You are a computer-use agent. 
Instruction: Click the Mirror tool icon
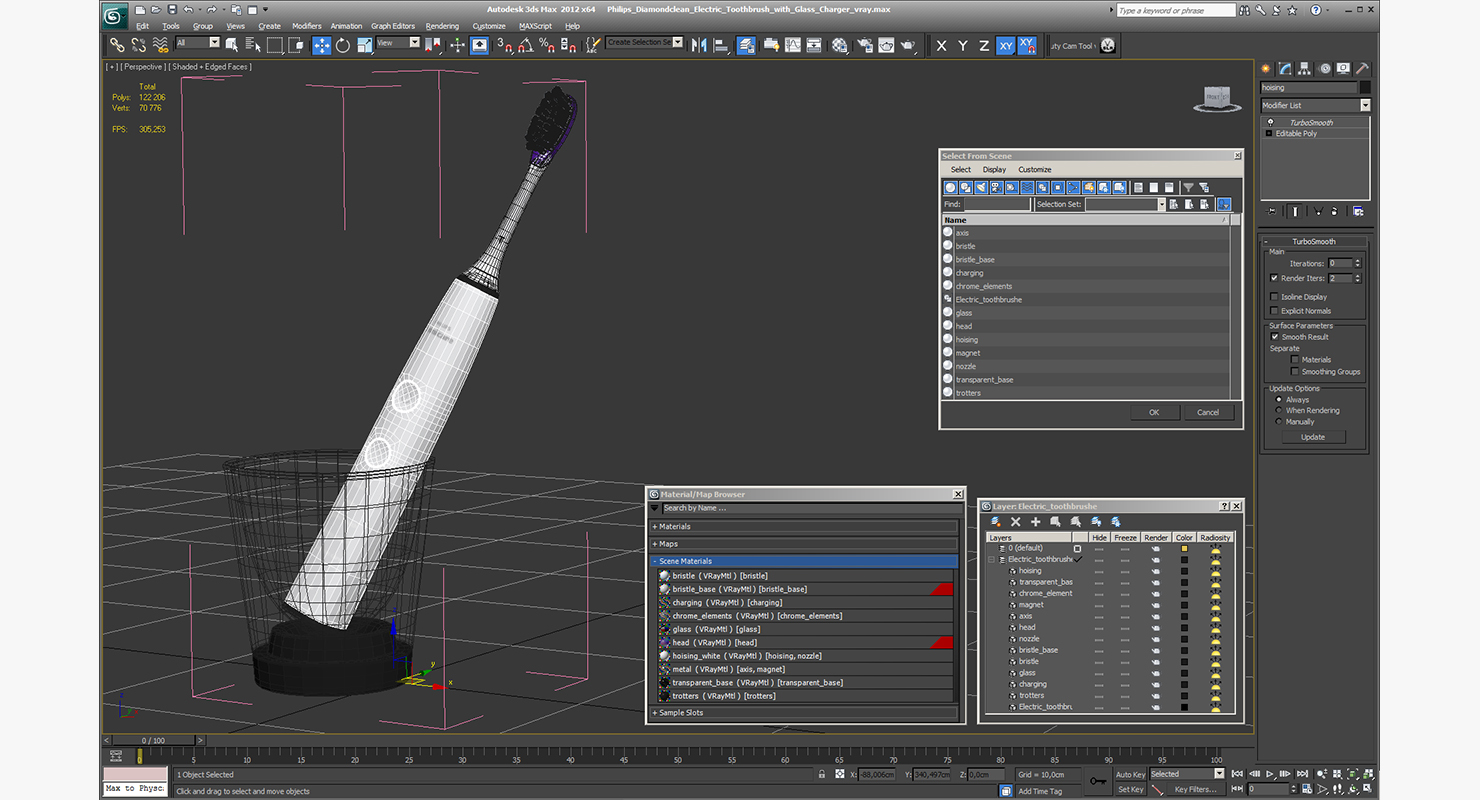(699, 45)
